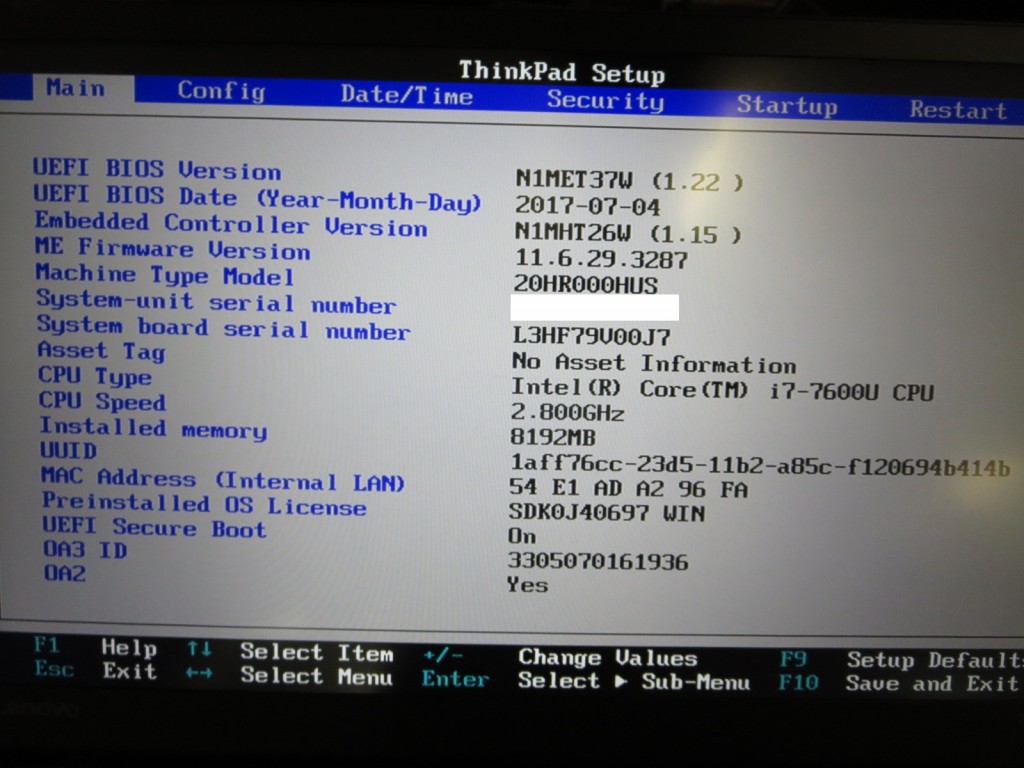
Task: Click the Machine Type Model label
Action: [x=165, y=275]
